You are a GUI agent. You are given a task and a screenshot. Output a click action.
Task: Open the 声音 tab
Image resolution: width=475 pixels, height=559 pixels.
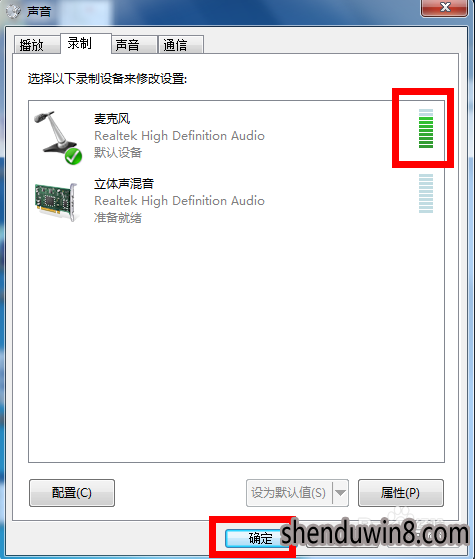(x=134, y=45)
